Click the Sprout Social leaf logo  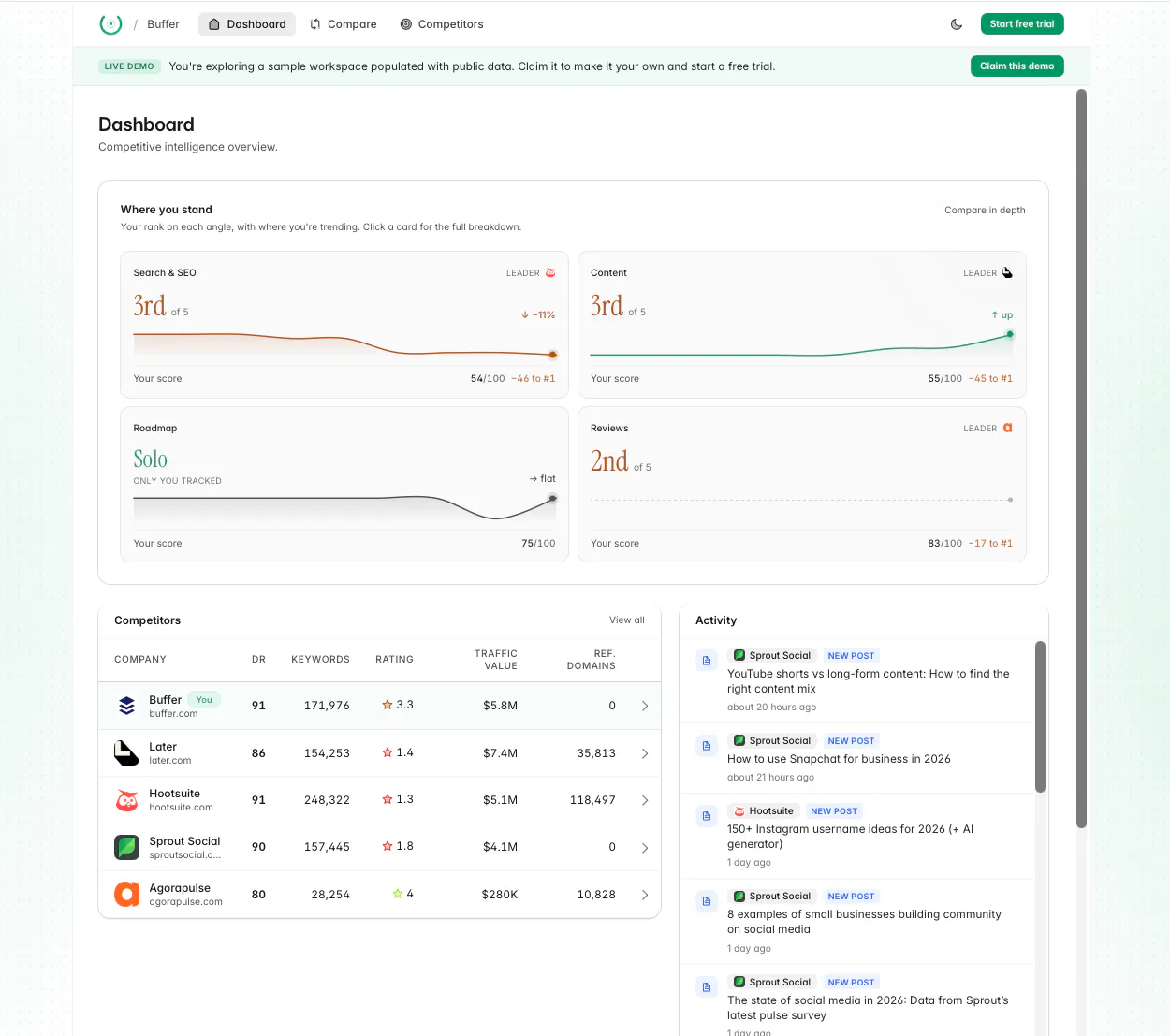(126, 847)
